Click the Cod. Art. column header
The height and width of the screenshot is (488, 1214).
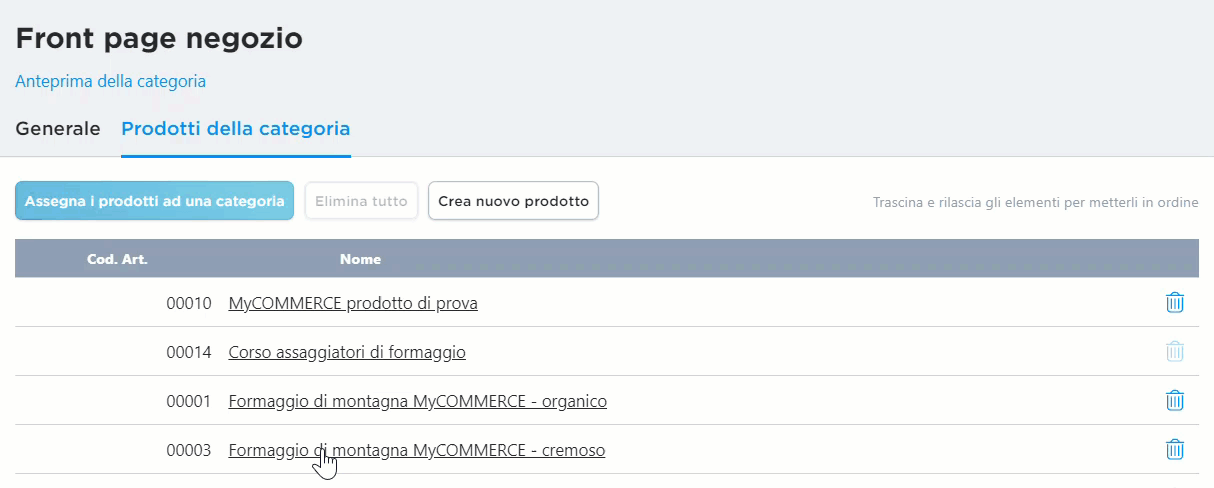pos(117,259)
